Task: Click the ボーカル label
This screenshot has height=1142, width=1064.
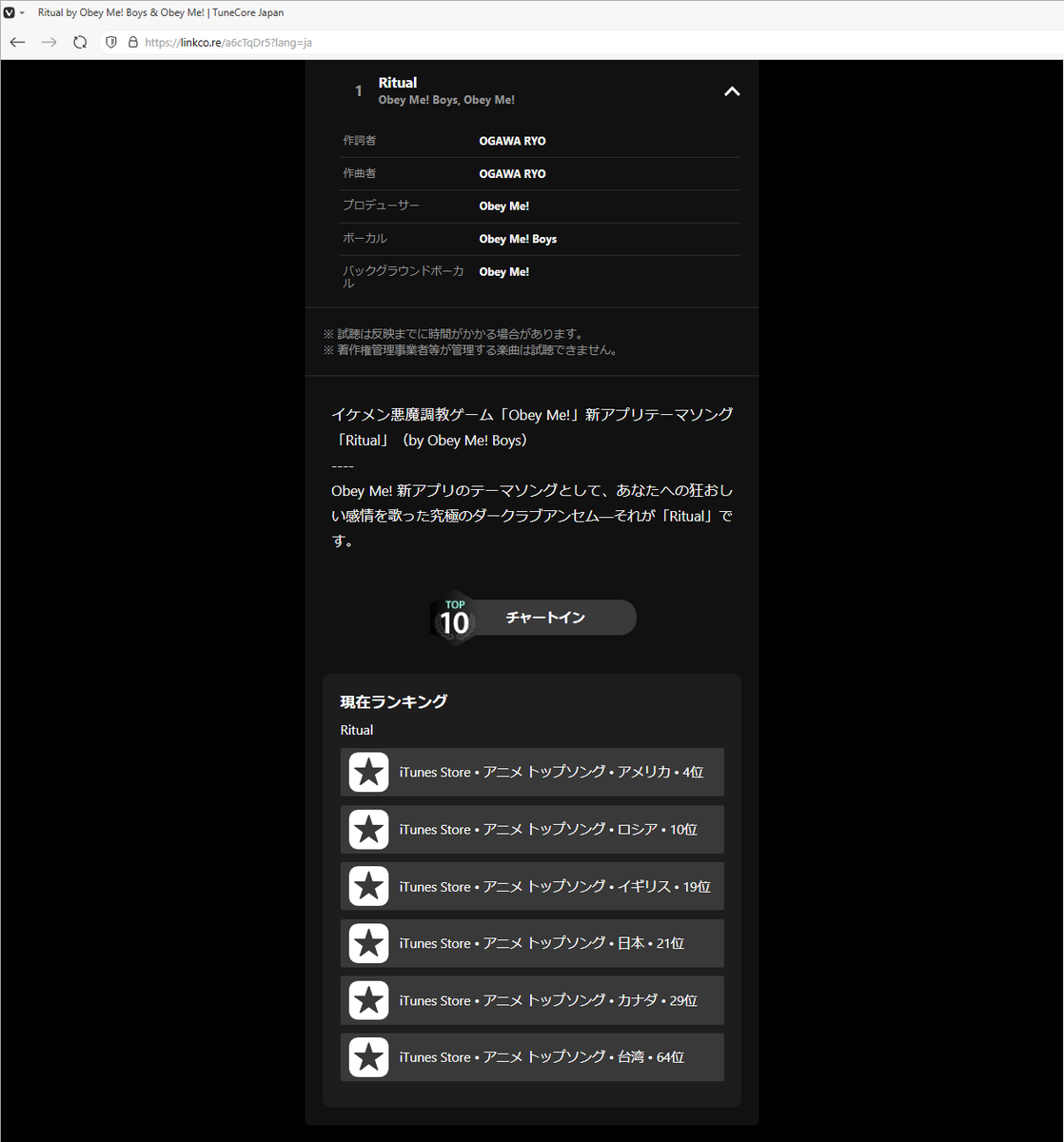Action: pos(365,239)
